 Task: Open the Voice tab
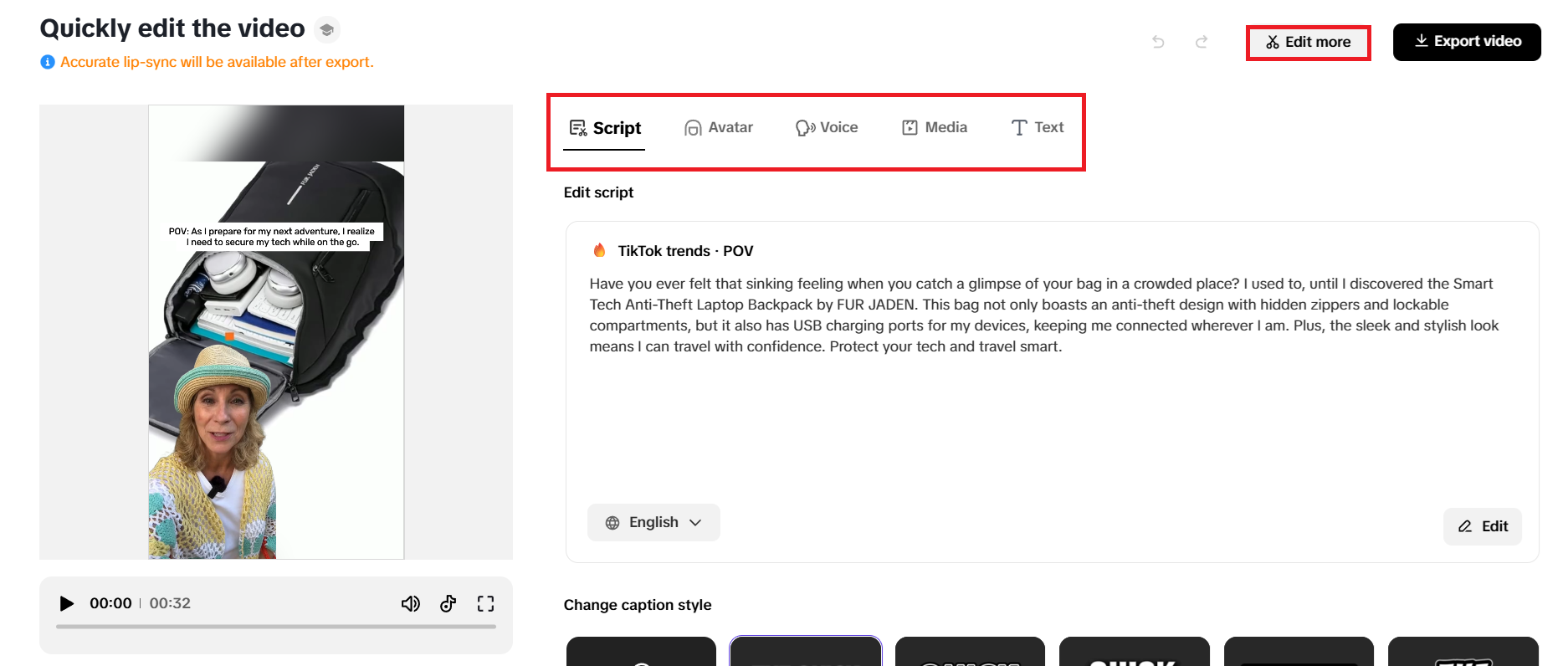click(x=827, y=127)
